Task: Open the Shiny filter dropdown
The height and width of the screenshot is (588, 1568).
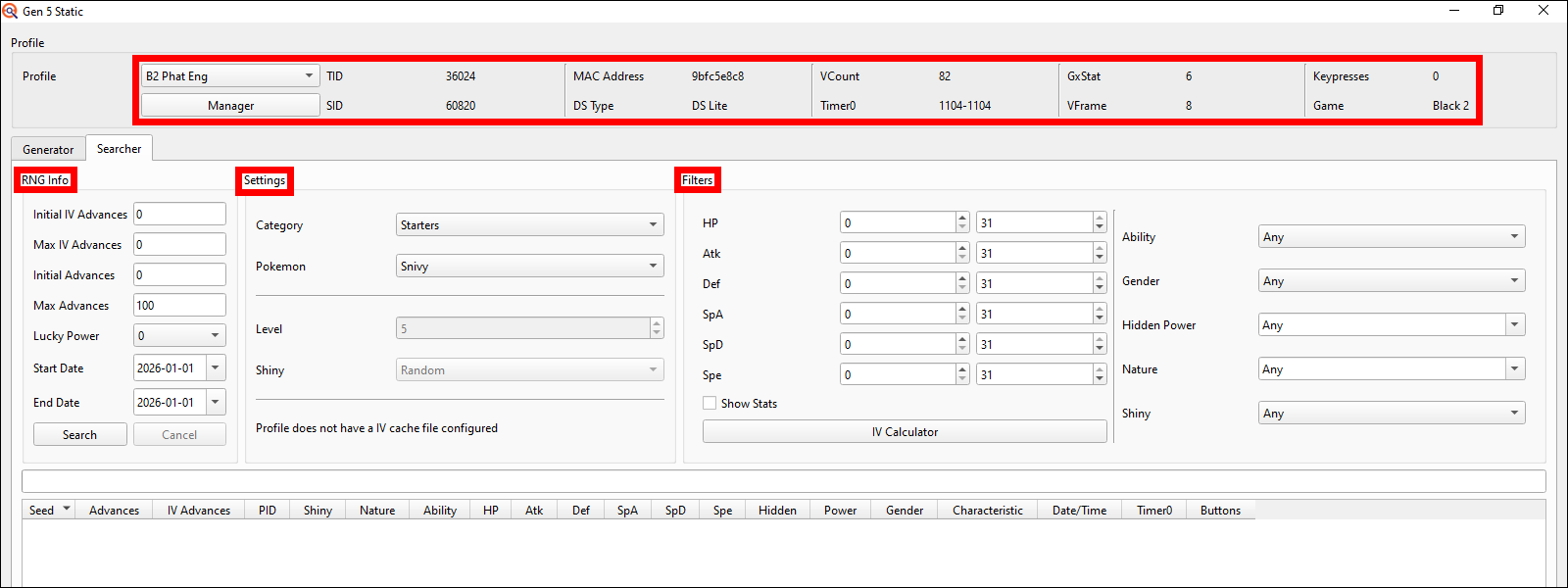Action: 1392,413
